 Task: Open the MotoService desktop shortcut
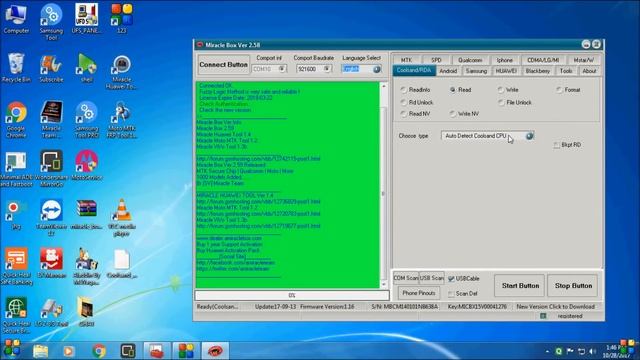(86, 165)
